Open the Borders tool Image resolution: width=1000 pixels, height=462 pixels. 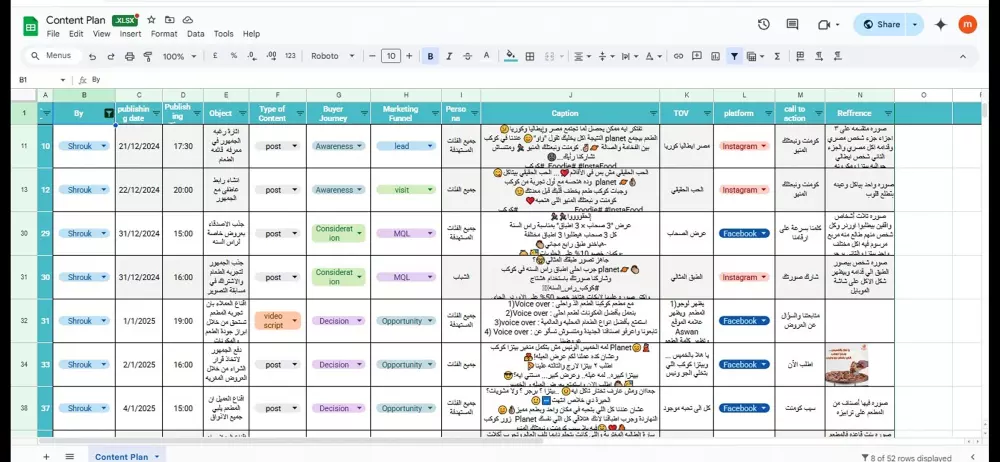(529, 56)
